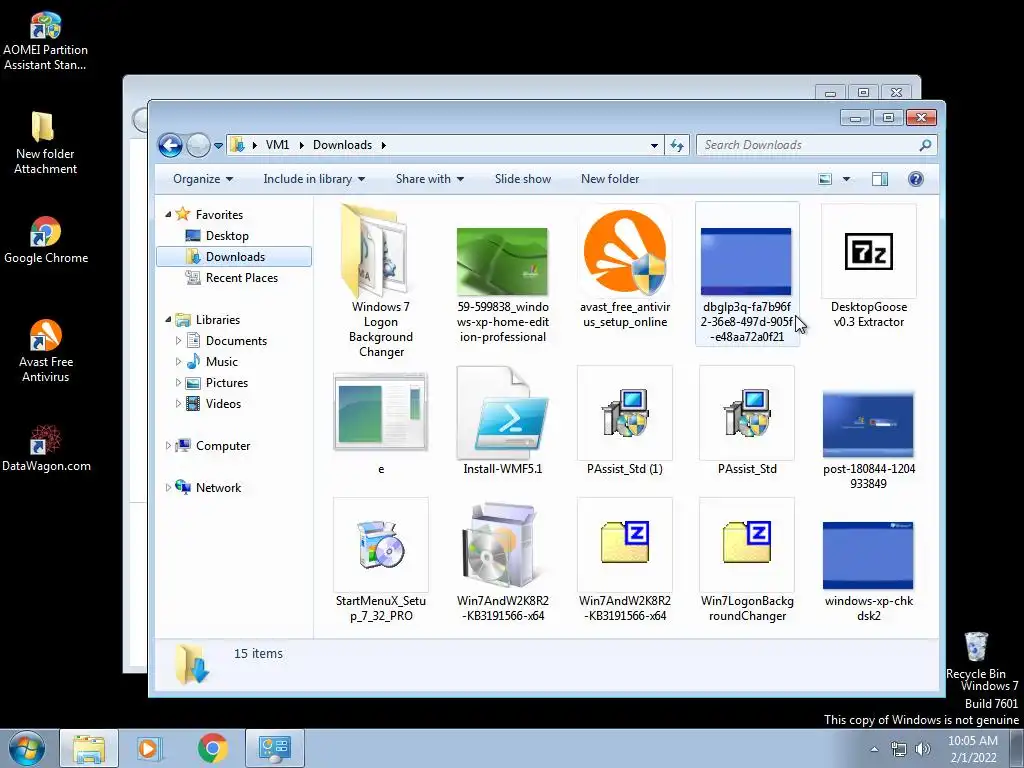
Task: Select the Install-WMF5.1 PowerShell script
Action: 502,421
